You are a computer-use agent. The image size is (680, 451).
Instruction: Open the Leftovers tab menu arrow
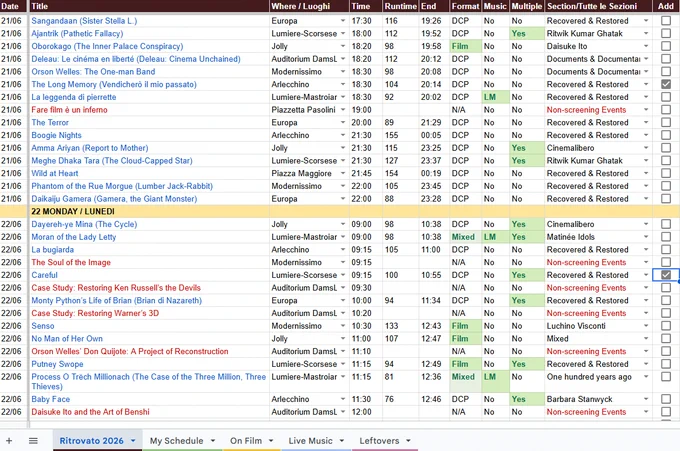(x=409, y=441)
